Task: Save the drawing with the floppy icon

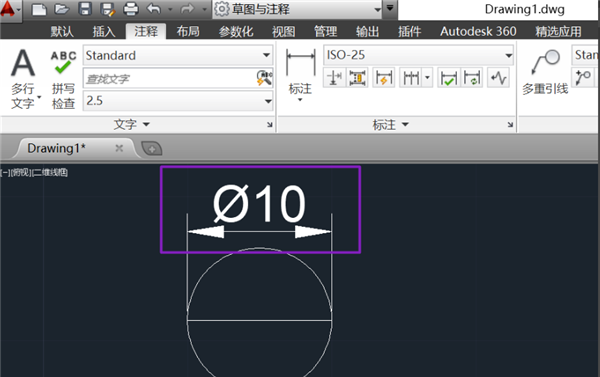Action: tap(85, 9)
